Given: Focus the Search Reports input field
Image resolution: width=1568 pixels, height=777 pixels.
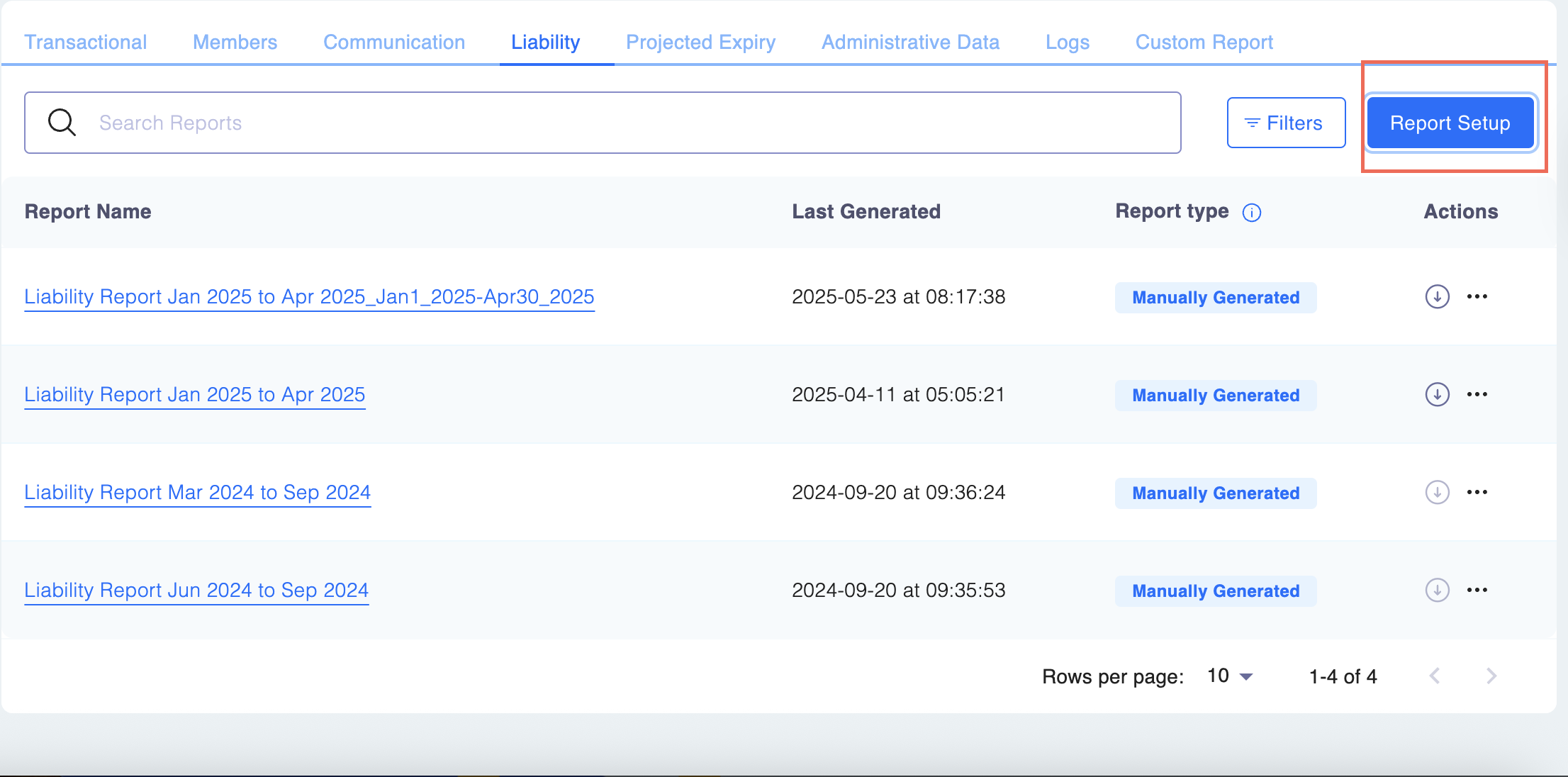Looking at the screenshot, I should coord(624,123).
